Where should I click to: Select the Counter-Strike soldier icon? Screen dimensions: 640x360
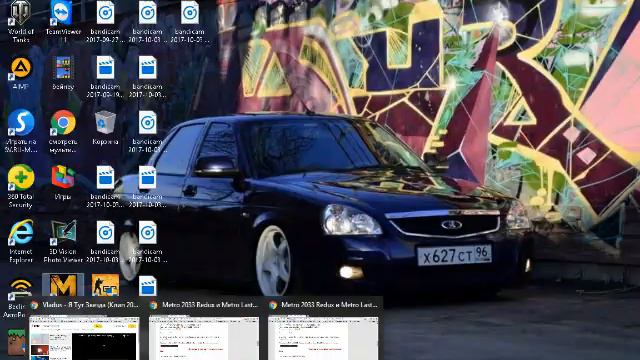coord(105,284)
